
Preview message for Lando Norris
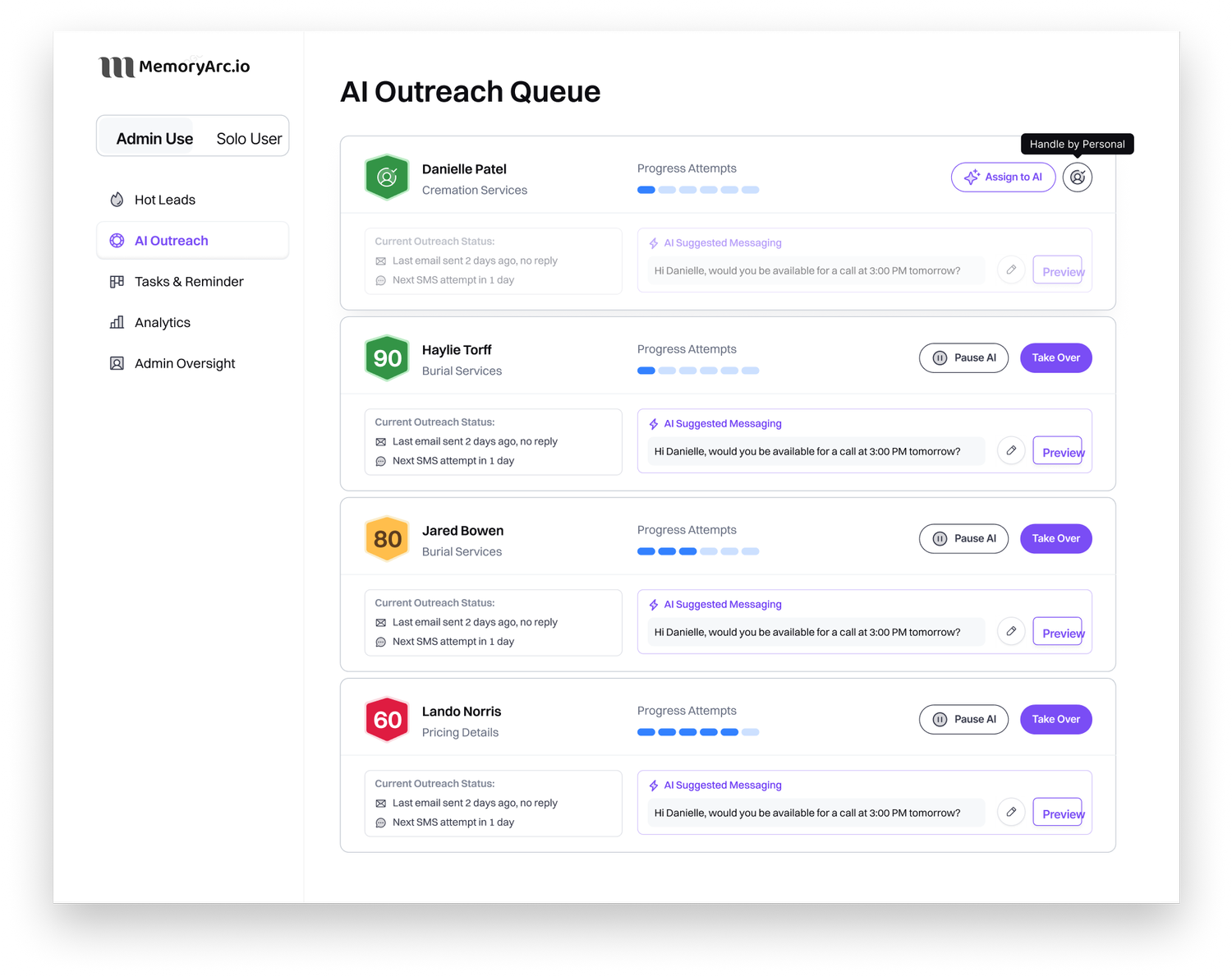coord(1058,813)
